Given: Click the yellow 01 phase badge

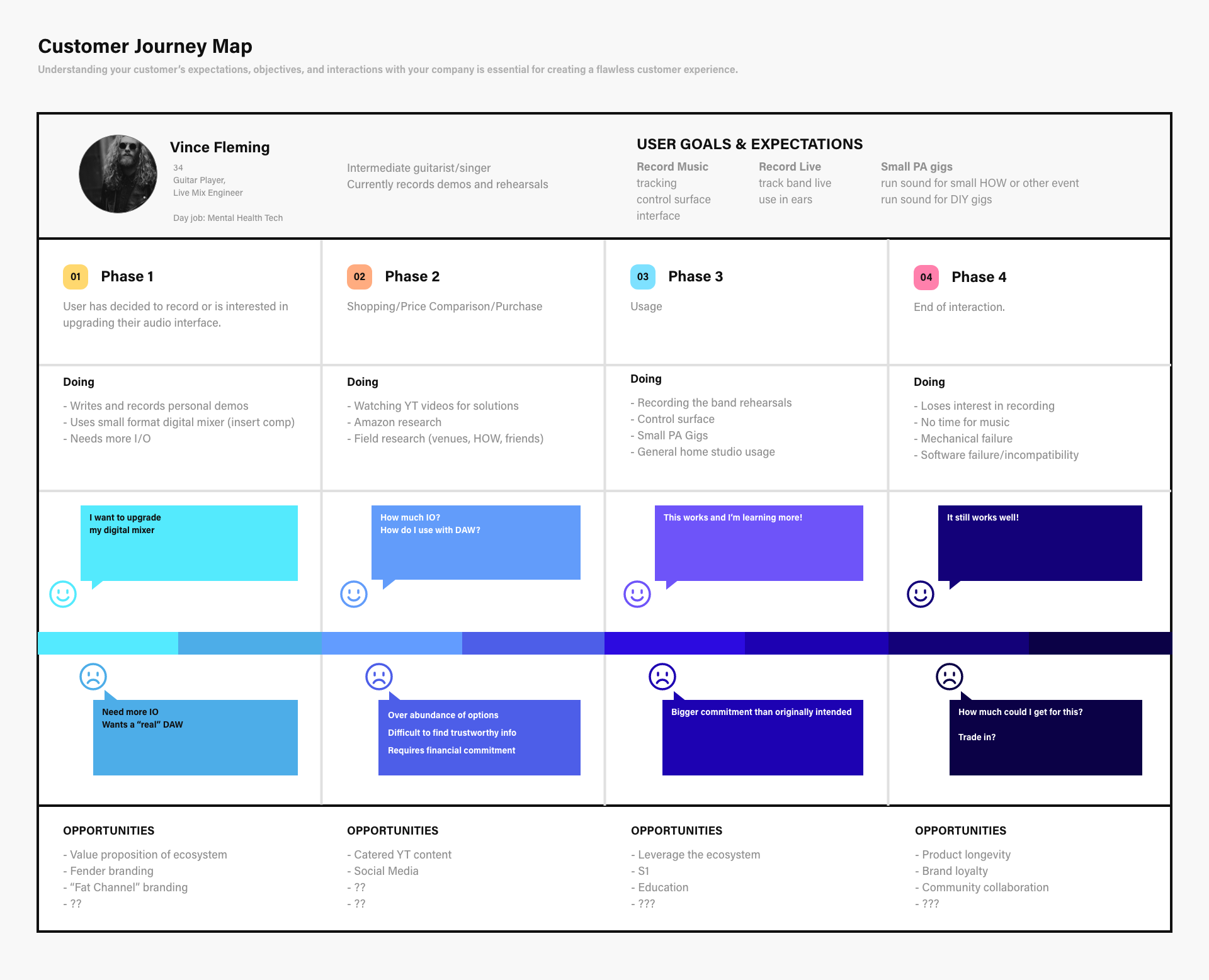Looking at the screenshot, I should (76, 277).
